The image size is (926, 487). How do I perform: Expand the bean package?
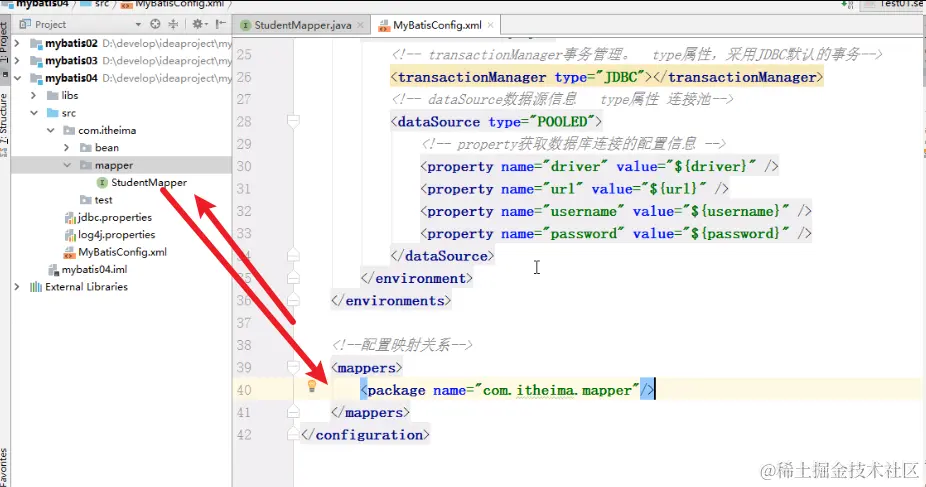67,148
